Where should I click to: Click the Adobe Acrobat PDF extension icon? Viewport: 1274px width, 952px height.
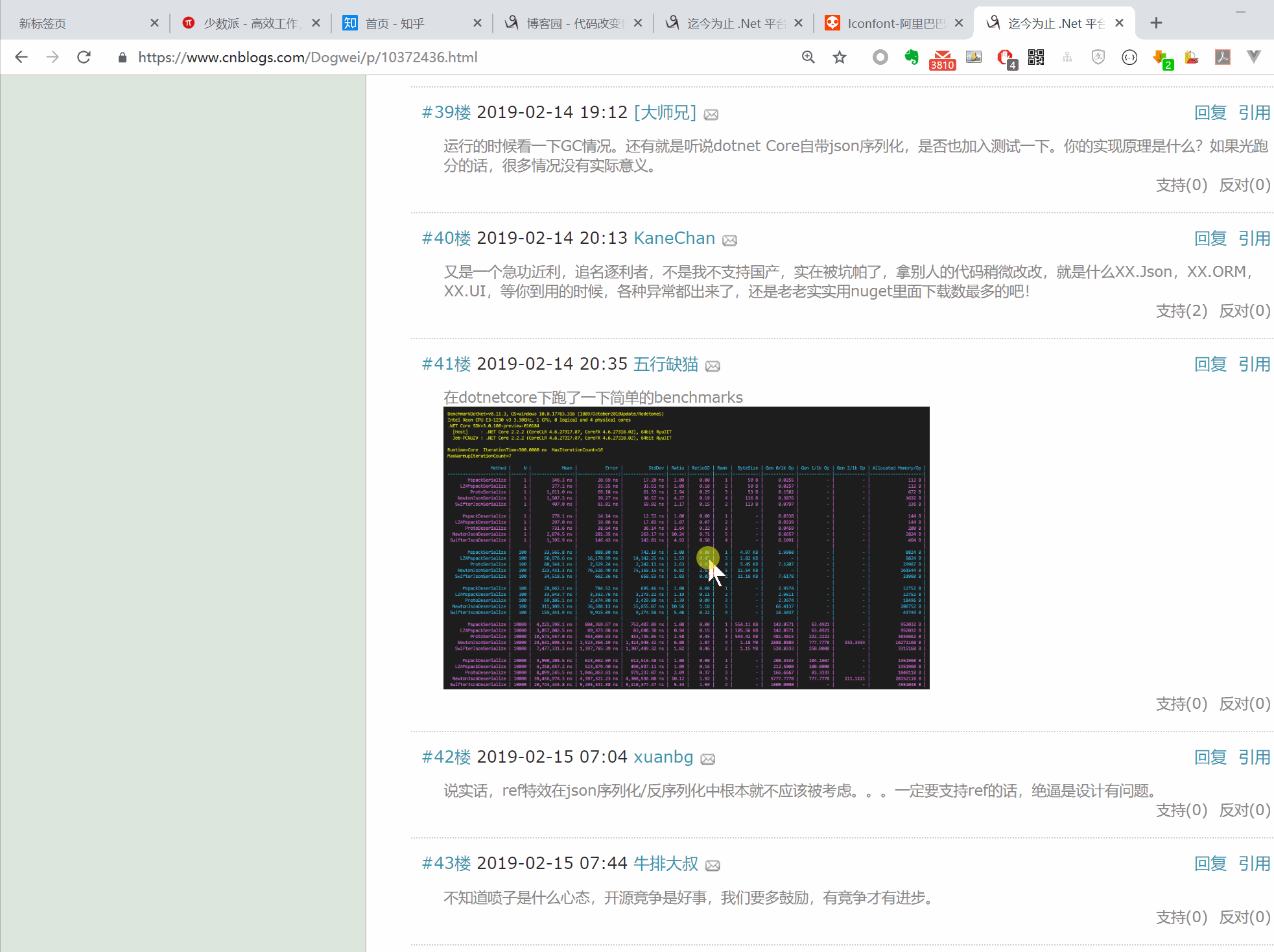[x=1223, y=57]
